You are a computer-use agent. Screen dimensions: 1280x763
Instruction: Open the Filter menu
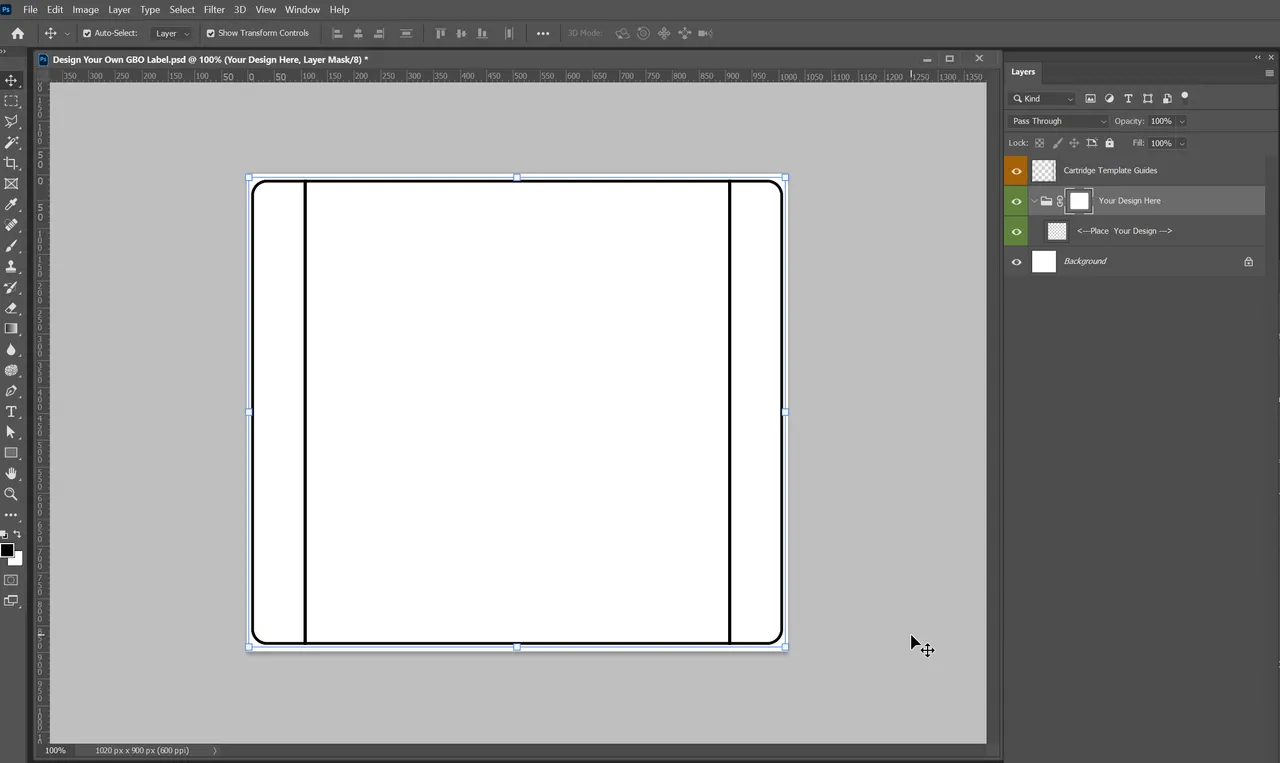pyautogui.click(x=214, y=9)
